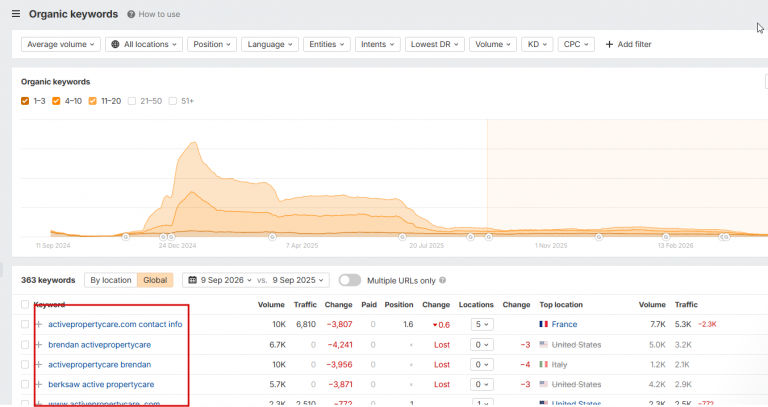Click the Italy flag icon
Image resolution: width=768 pixels, height=407 pixels.
[x=544, y=364]
